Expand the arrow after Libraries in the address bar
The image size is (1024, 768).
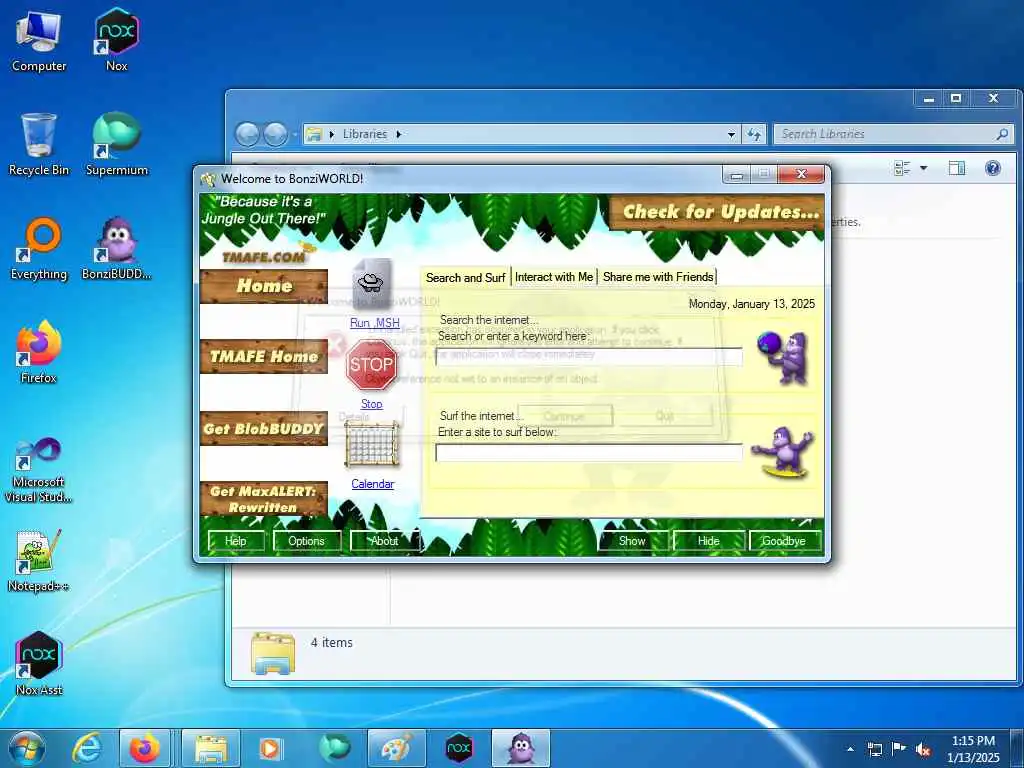(x=398, y=134)
